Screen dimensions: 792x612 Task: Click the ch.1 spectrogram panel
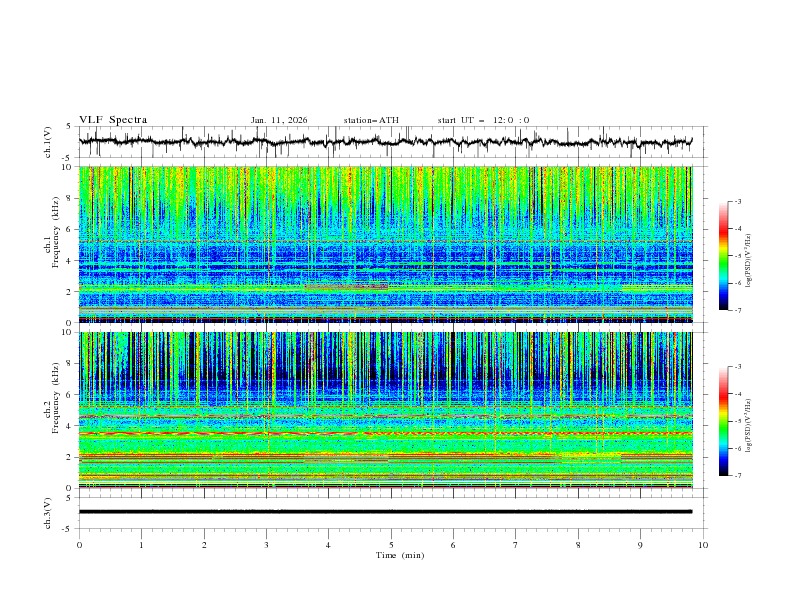[386, 244]
